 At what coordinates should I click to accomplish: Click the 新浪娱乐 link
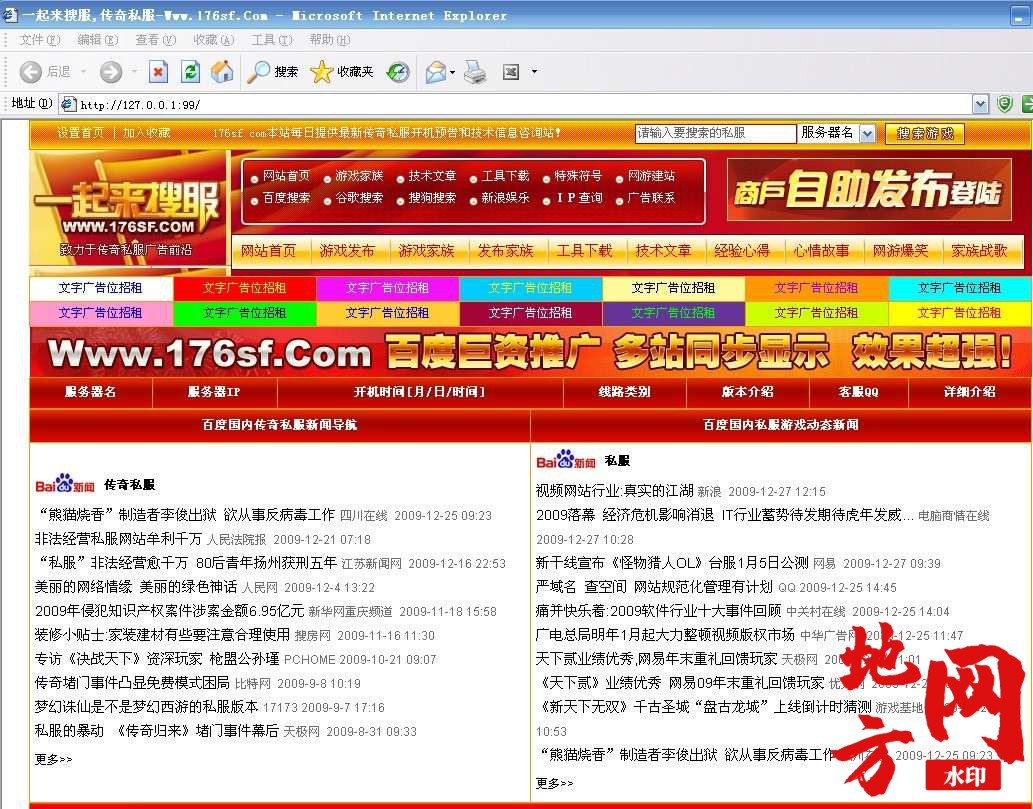point(505,198)
